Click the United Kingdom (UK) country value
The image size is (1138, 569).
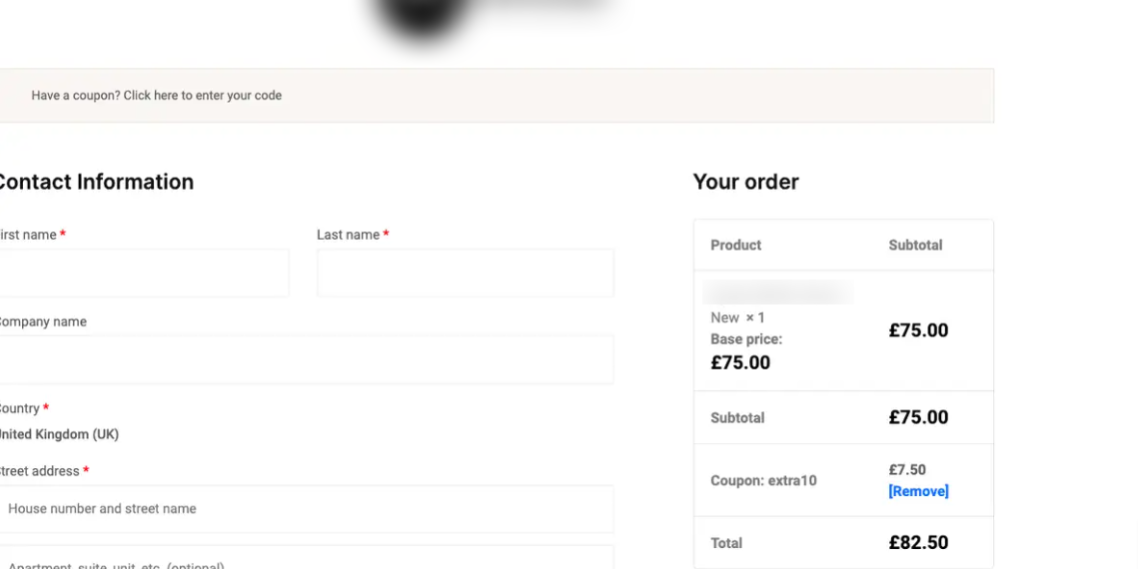tap(58, 435)
